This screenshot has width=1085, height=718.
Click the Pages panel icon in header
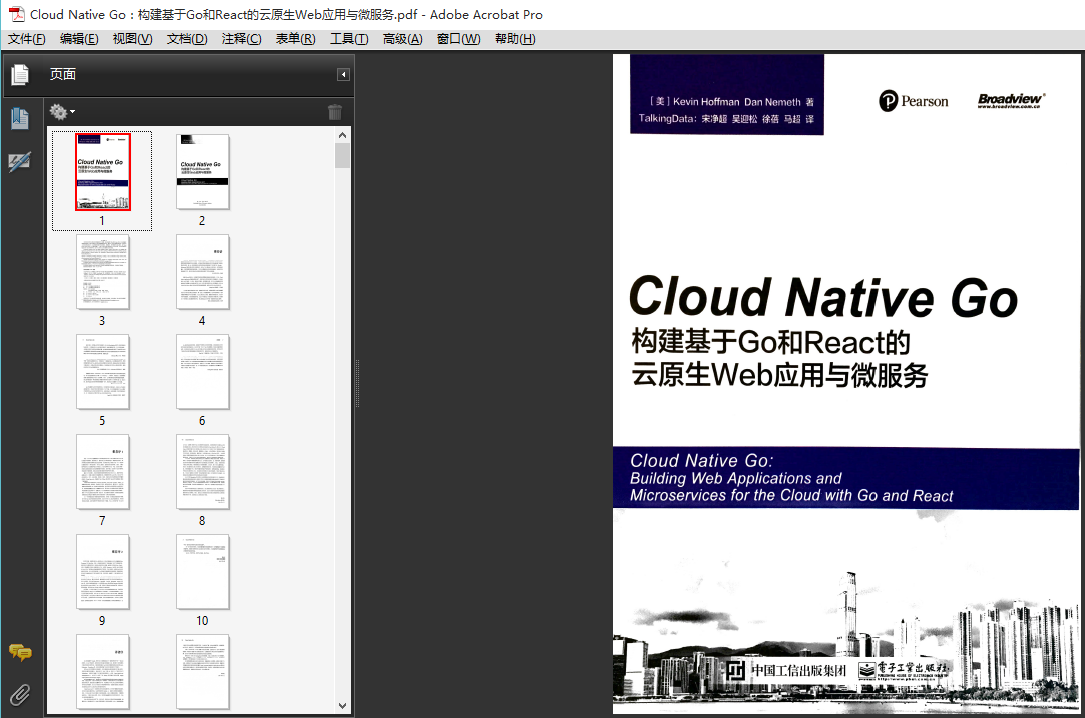20,74
